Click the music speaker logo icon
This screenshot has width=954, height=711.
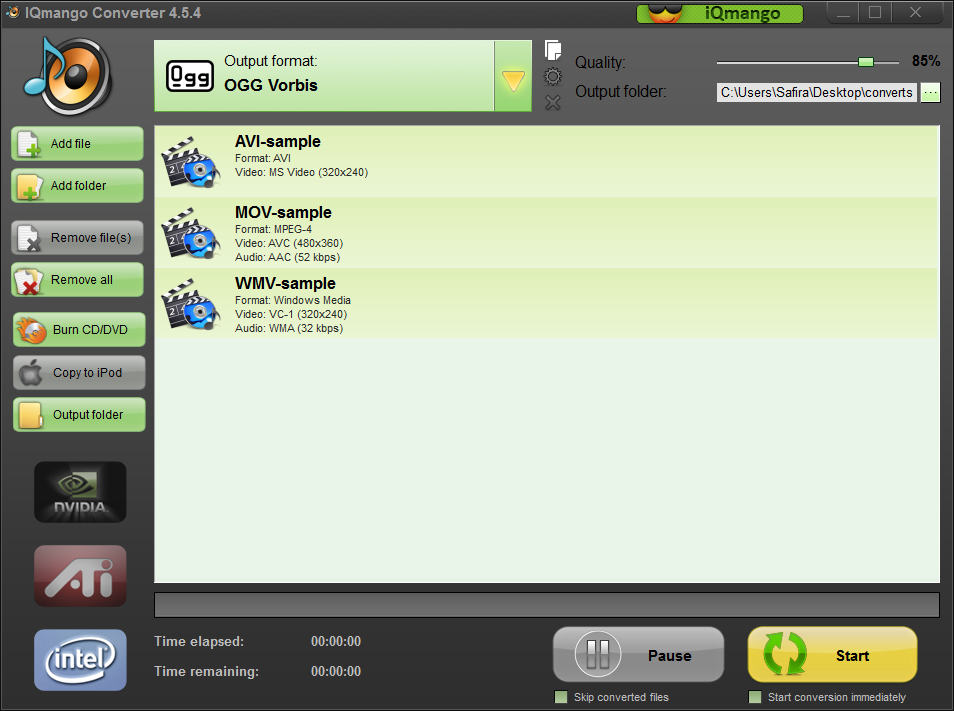68,76
